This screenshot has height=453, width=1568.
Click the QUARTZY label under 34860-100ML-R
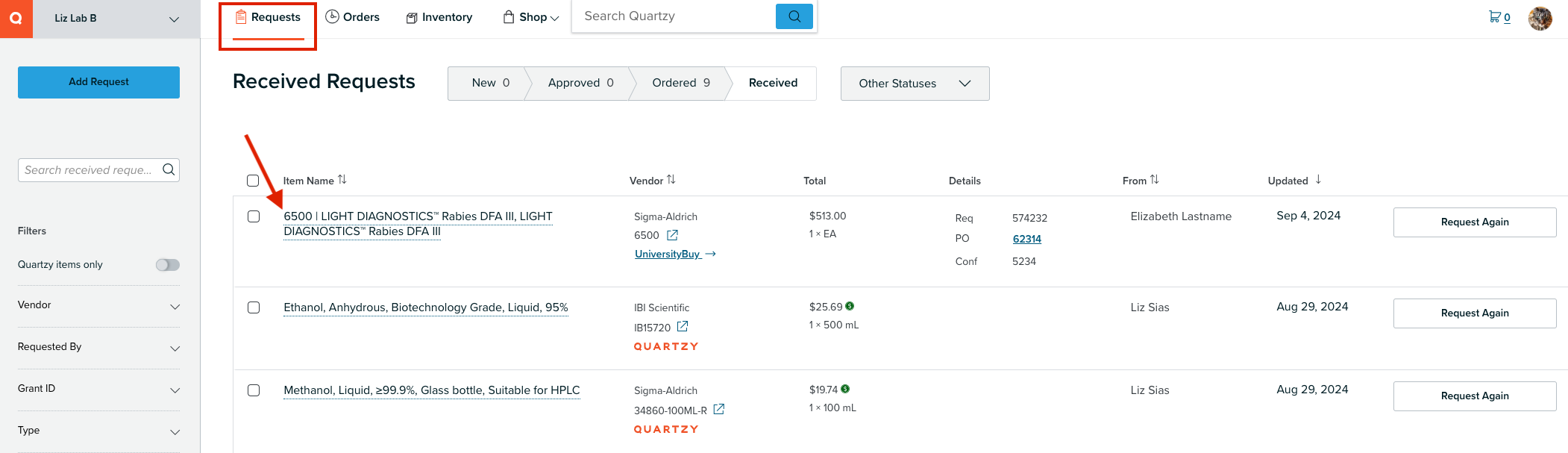(x=666, y=429)
